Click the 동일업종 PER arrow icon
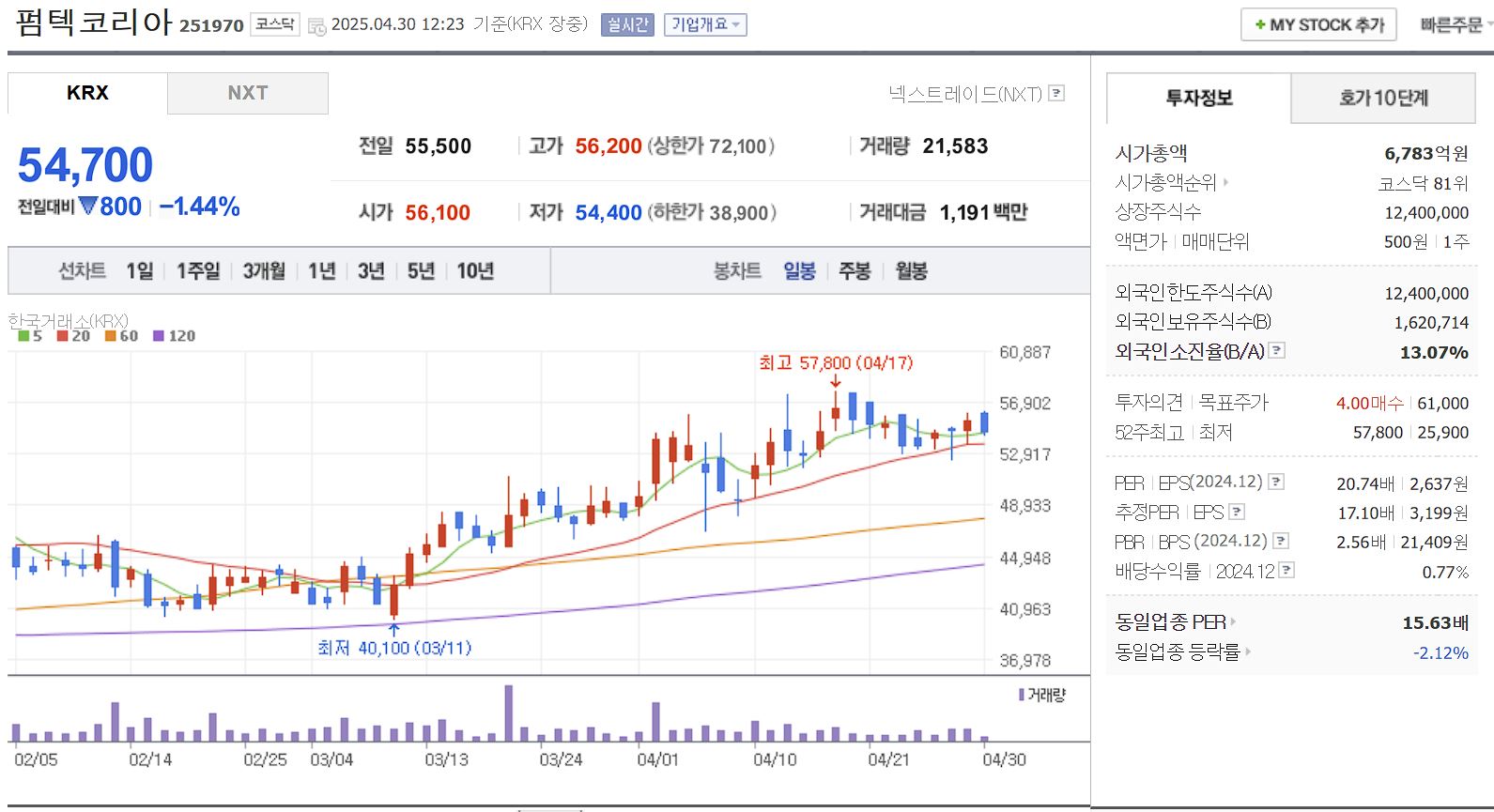 (x=1233, y=621)
